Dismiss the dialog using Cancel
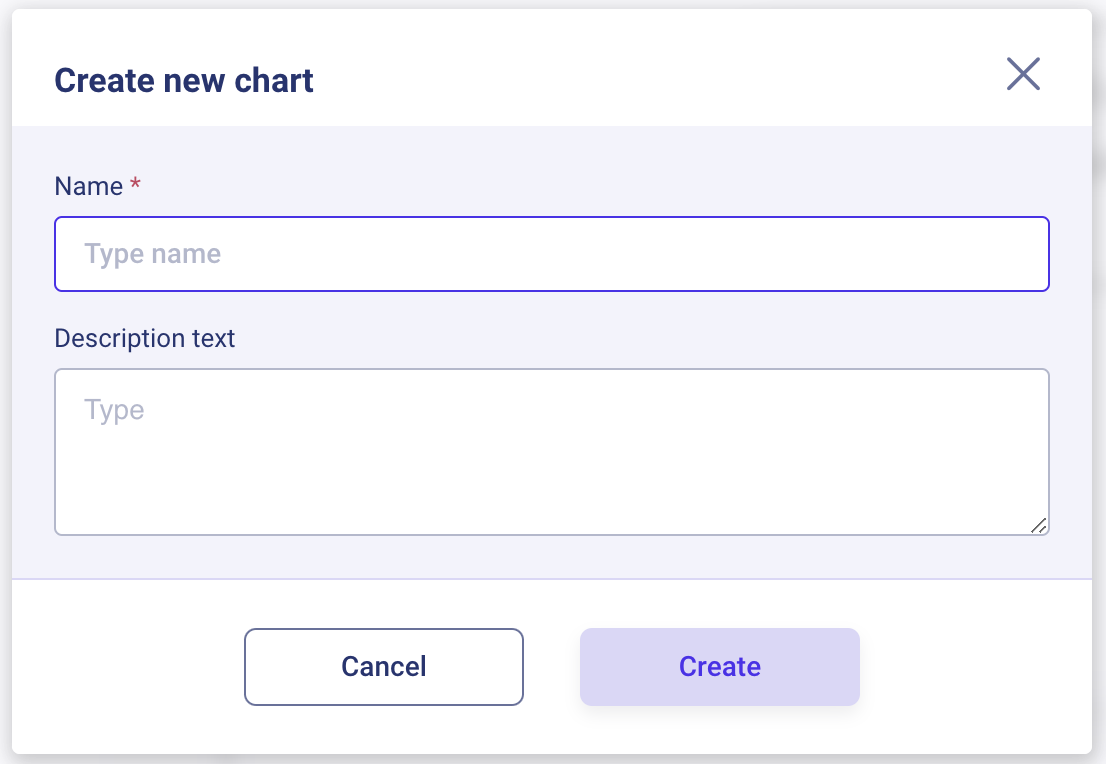 [x=383, y=667]
